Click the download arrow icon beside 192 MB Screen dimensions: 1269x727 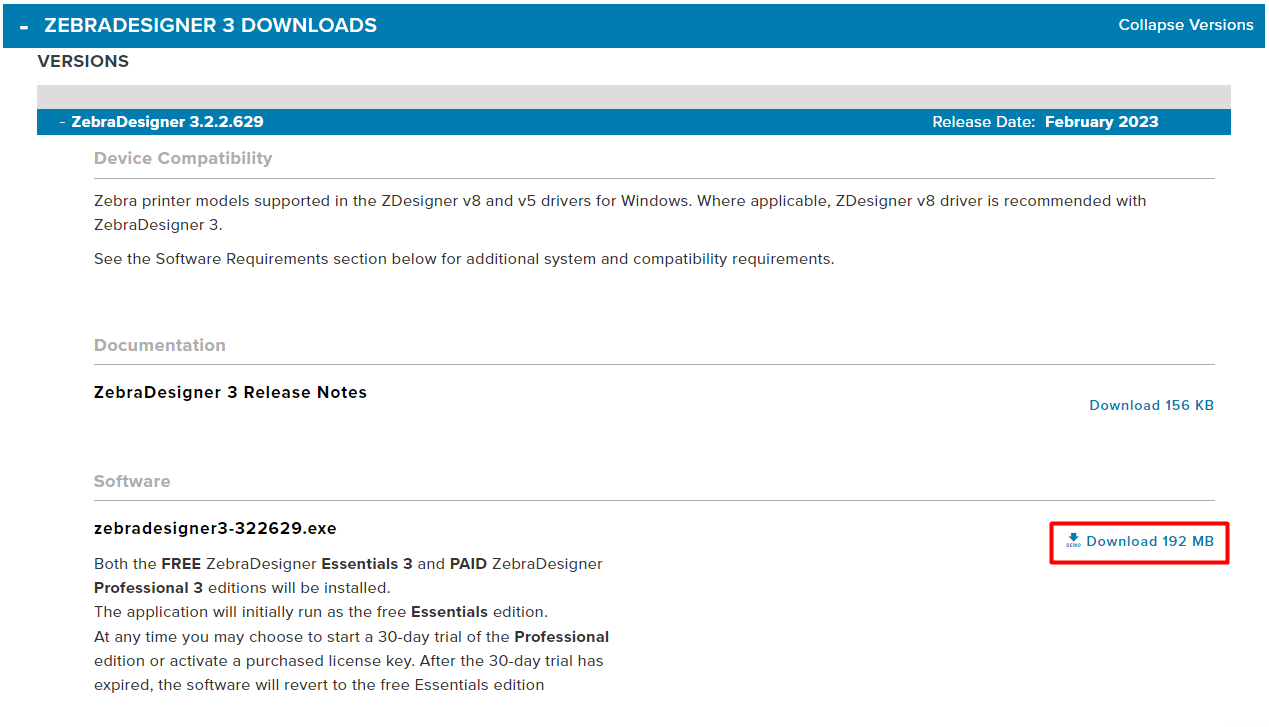[x=1073, y=540]
